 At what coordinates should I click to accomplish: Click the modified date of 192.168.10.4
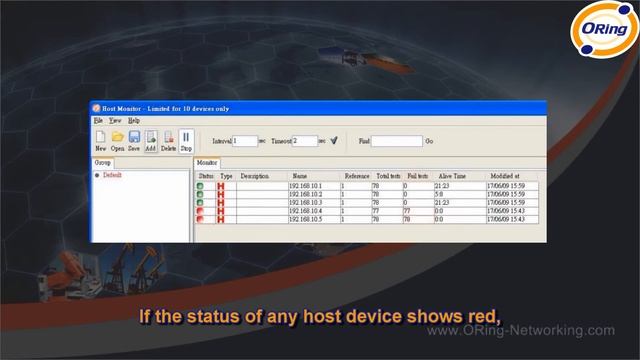pos(506,211)
